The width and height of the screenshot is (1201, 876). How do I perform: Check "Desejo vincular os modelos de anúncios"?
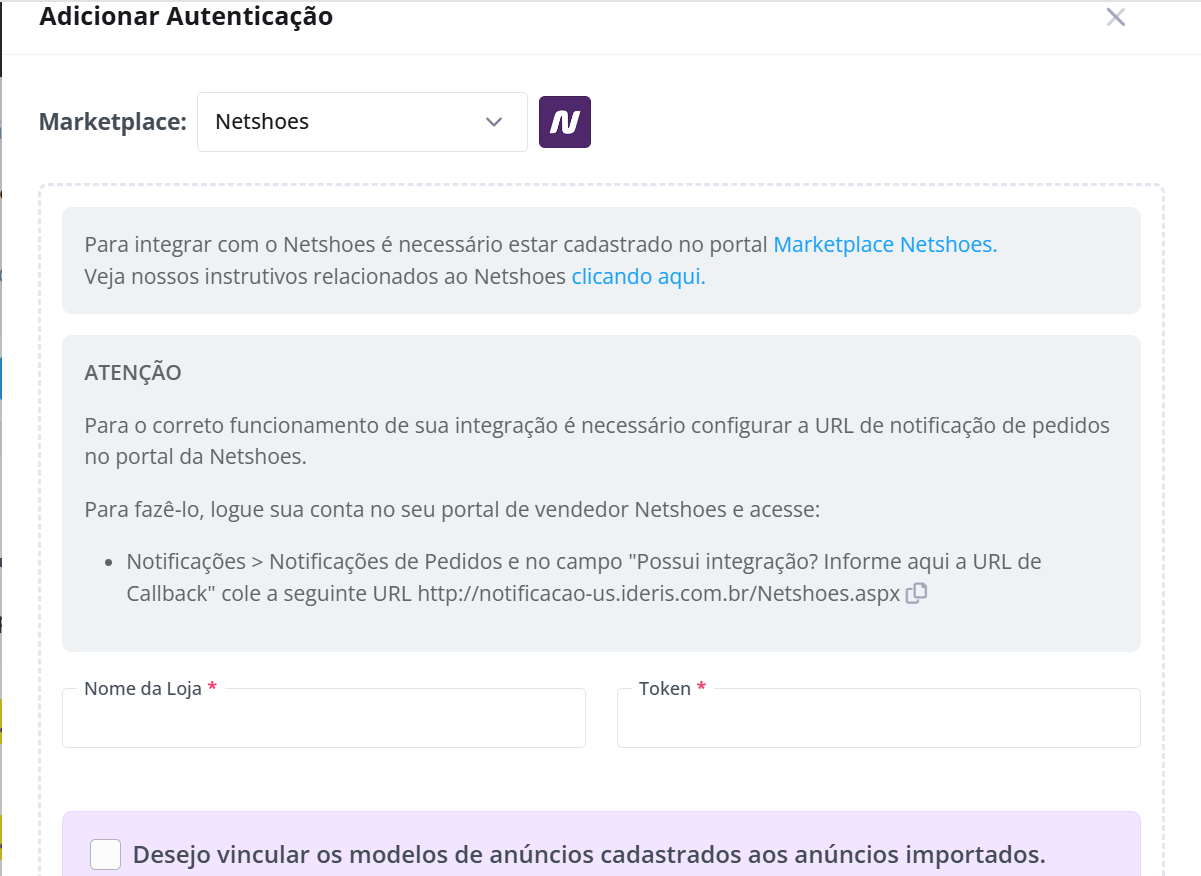[105, 855]
